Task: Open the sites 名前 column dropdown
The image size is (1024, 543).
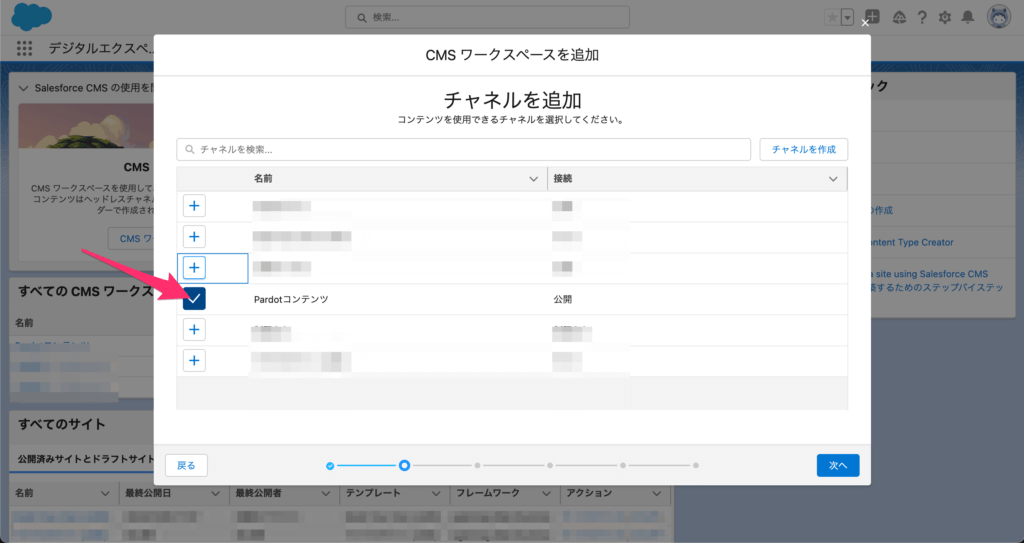Action: [105, 493]
